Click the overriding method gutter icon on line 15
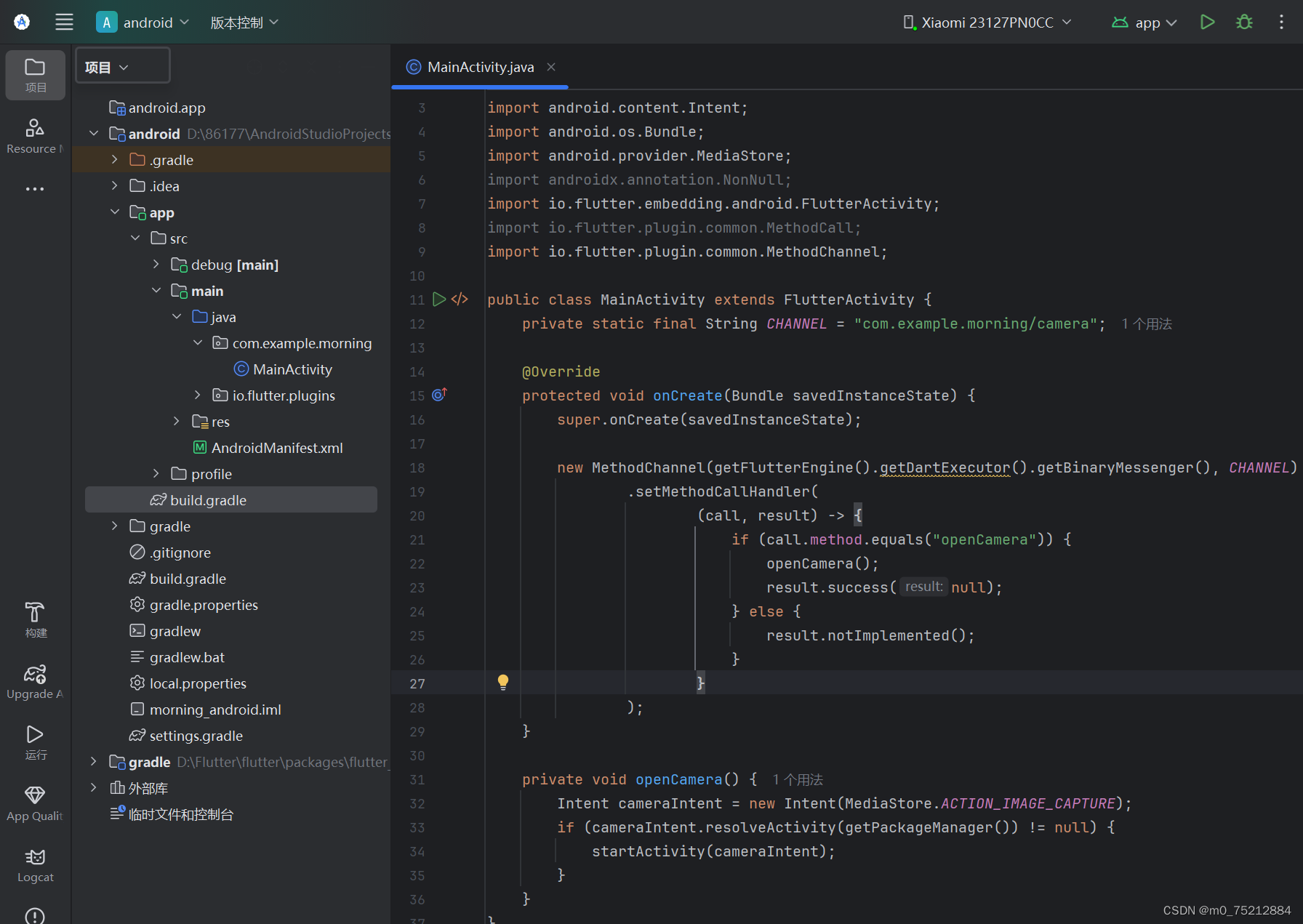The image size is (1303, 924). 438,395
